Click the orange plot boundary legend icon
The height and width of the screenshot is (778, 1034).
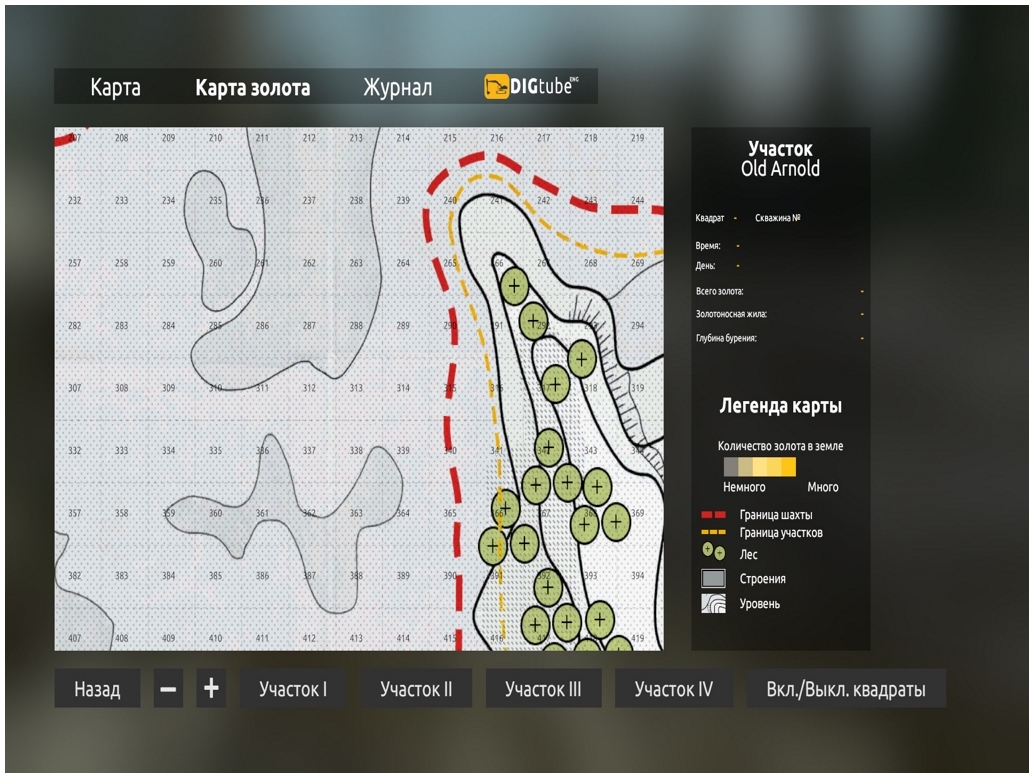point(713,533)
